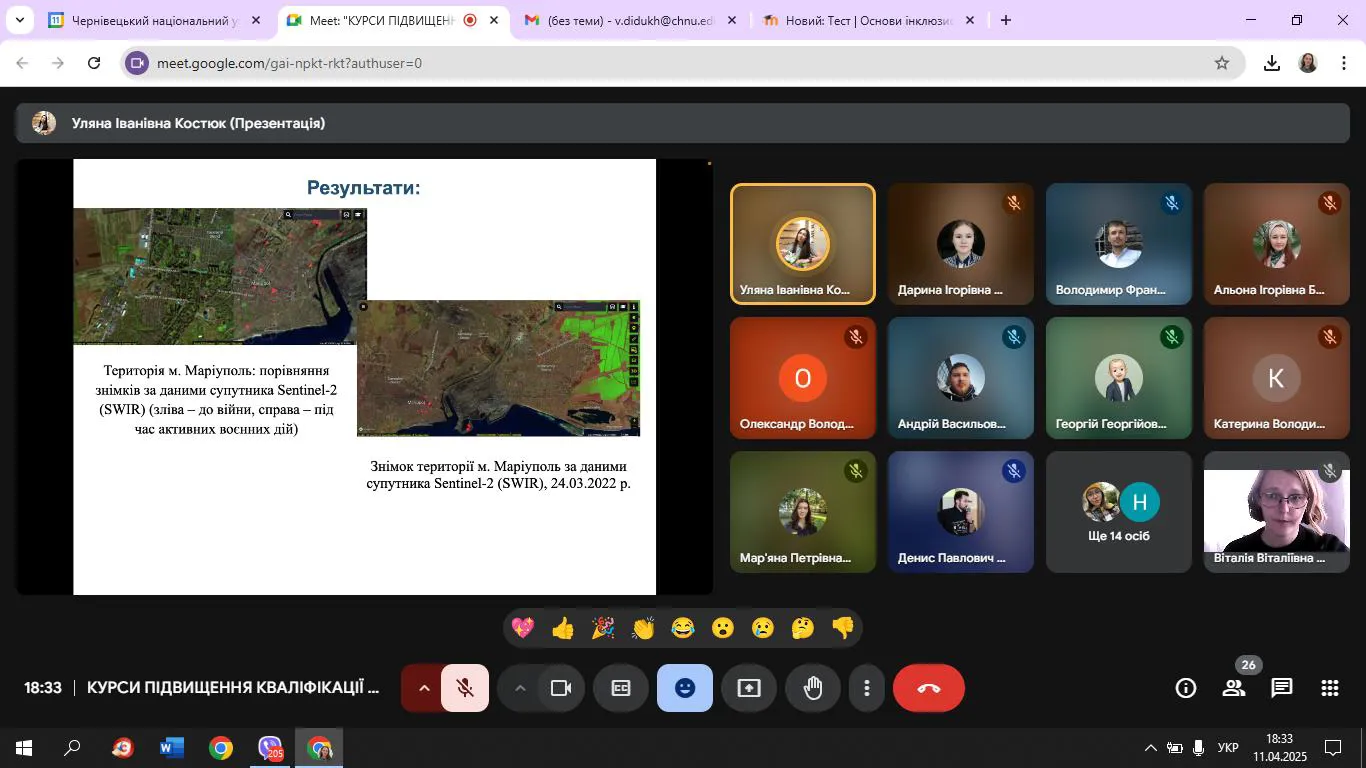Unmute the microphone
This screenshot has height=768, width=1366.
coord(465,688)
